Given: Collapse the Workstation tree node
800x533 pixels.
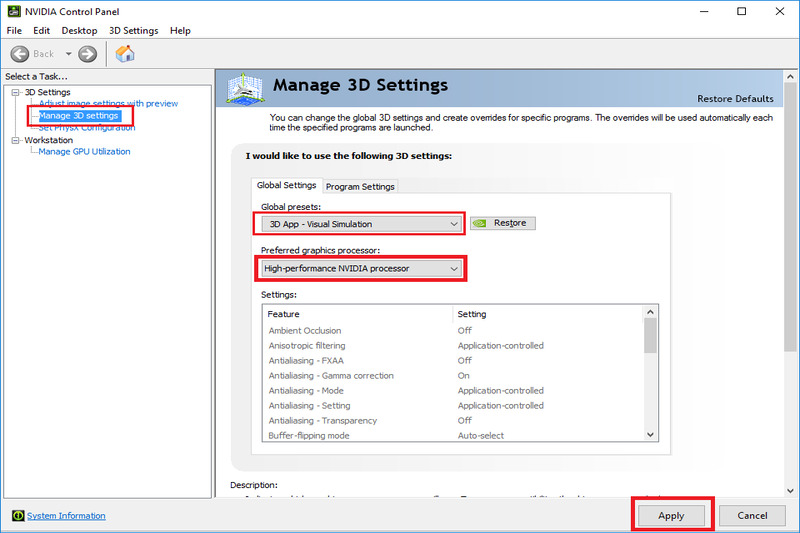Looking at the screenshot, I should click(15, 140).
